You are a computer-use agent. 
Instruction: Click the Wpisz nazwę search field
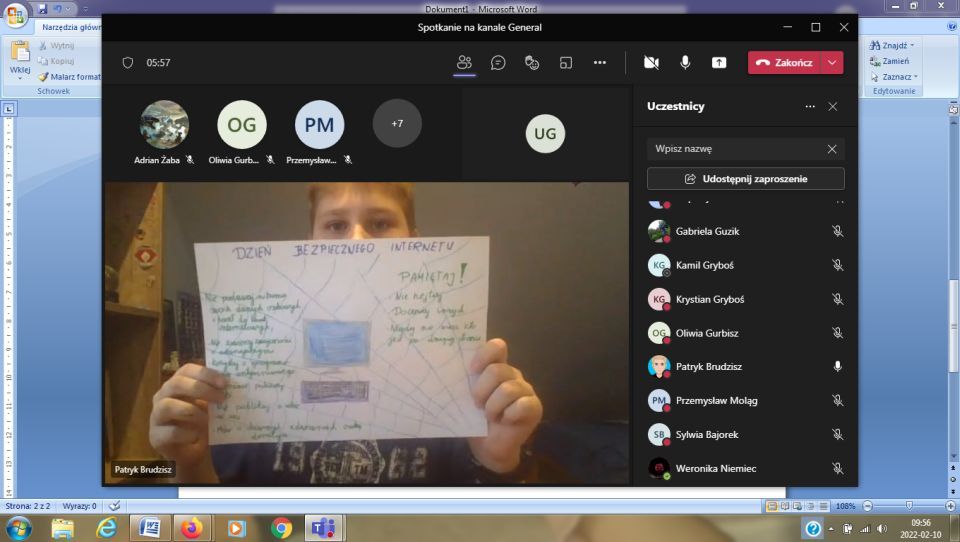pos(736,149)
